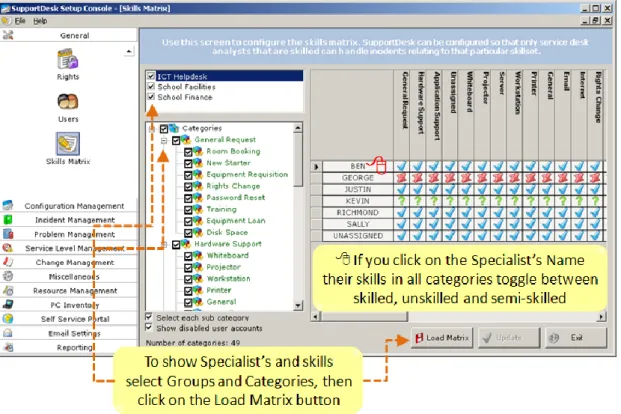Click the General header icon in sidebar
The height and width of the screenshot is (414, 621).
point(8,35)
